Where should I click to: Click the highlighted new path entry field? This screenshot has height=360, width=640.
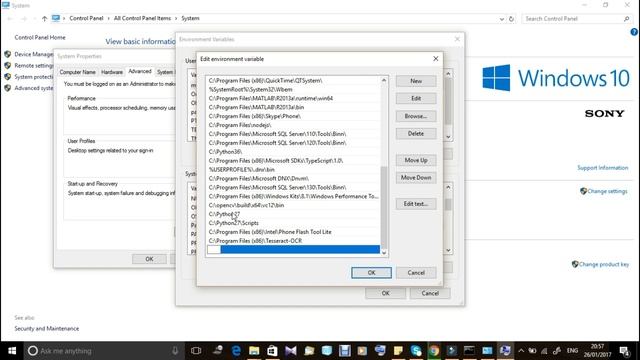293,249
